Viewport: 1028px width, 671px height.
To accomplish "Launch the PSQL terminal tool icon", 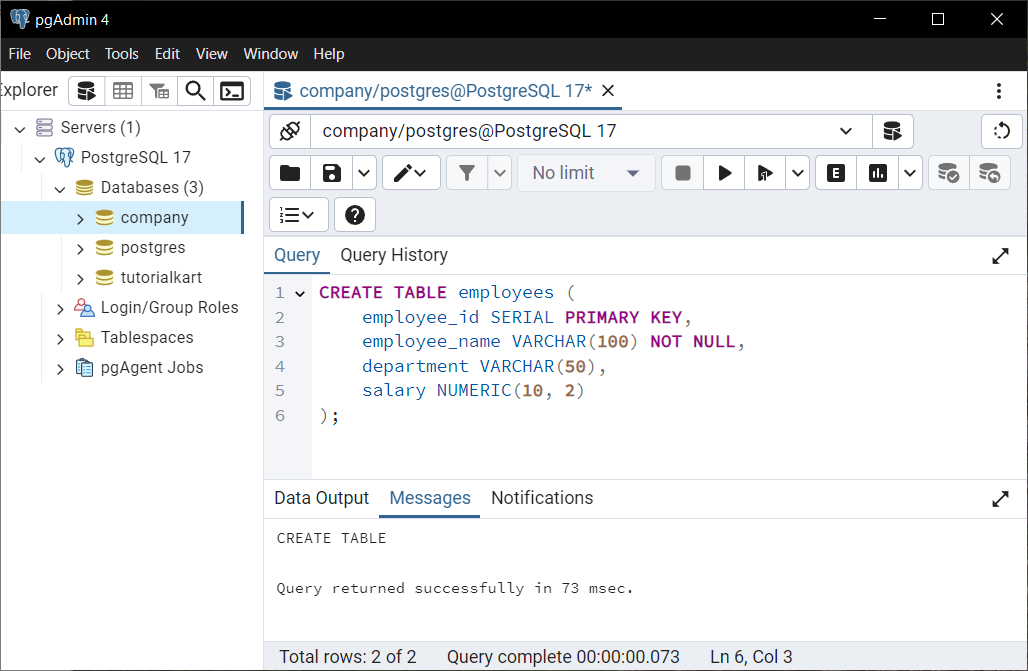I will pyautogui.click(x=232, y=91).
